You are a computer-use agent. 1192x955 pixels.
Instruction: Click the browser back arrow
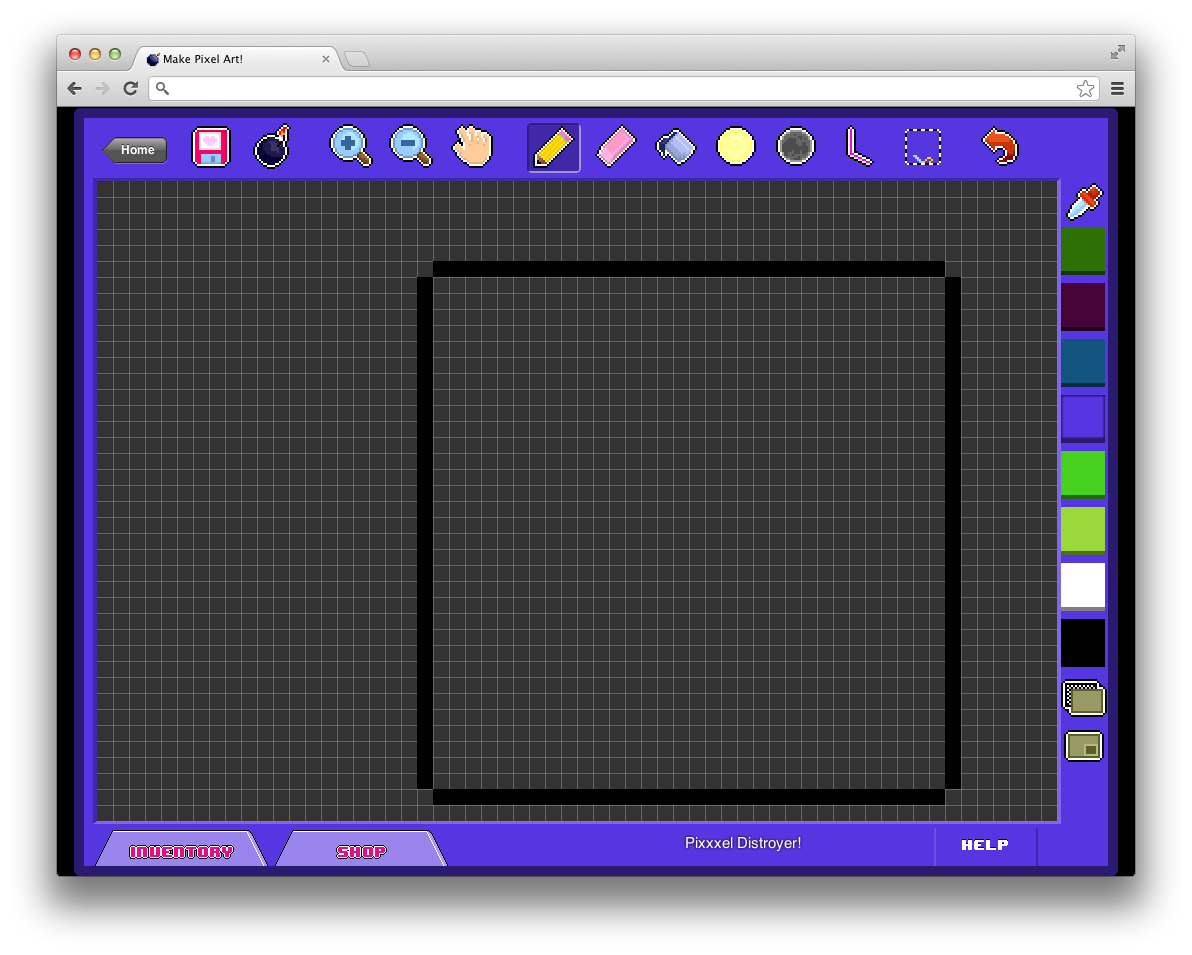pyautogui.click(x=74, y=88)
